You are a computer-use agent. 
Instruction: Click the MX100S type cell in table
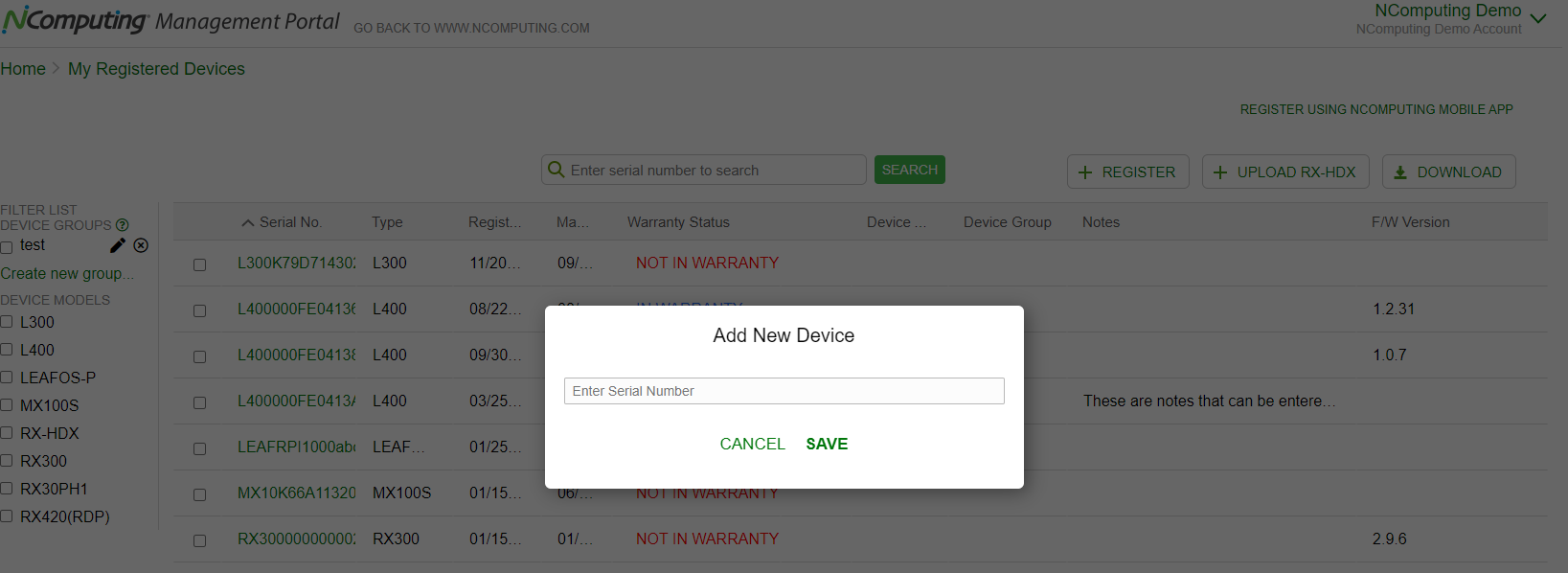click(401, 493)
